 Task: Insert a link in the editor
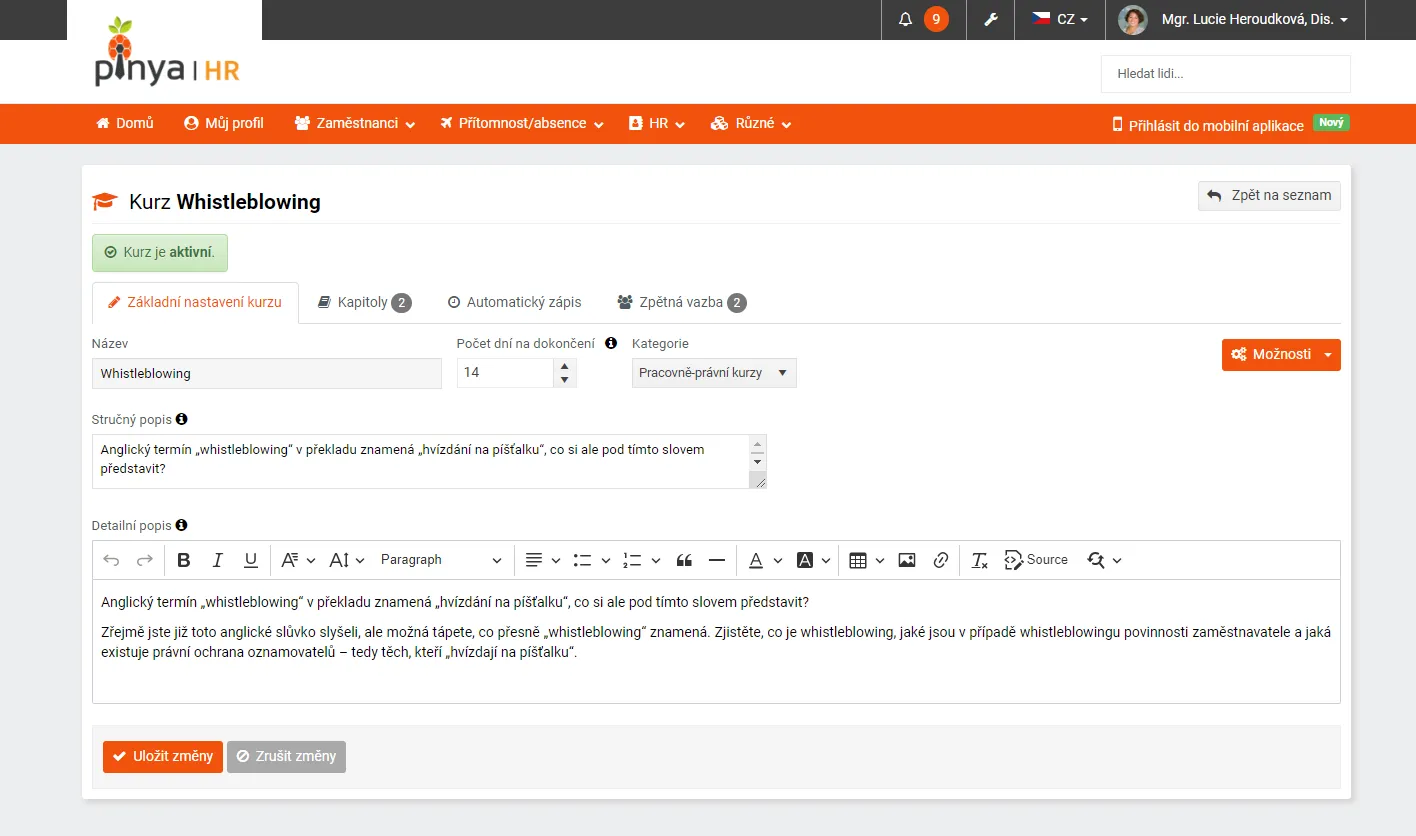click(941, 560)
